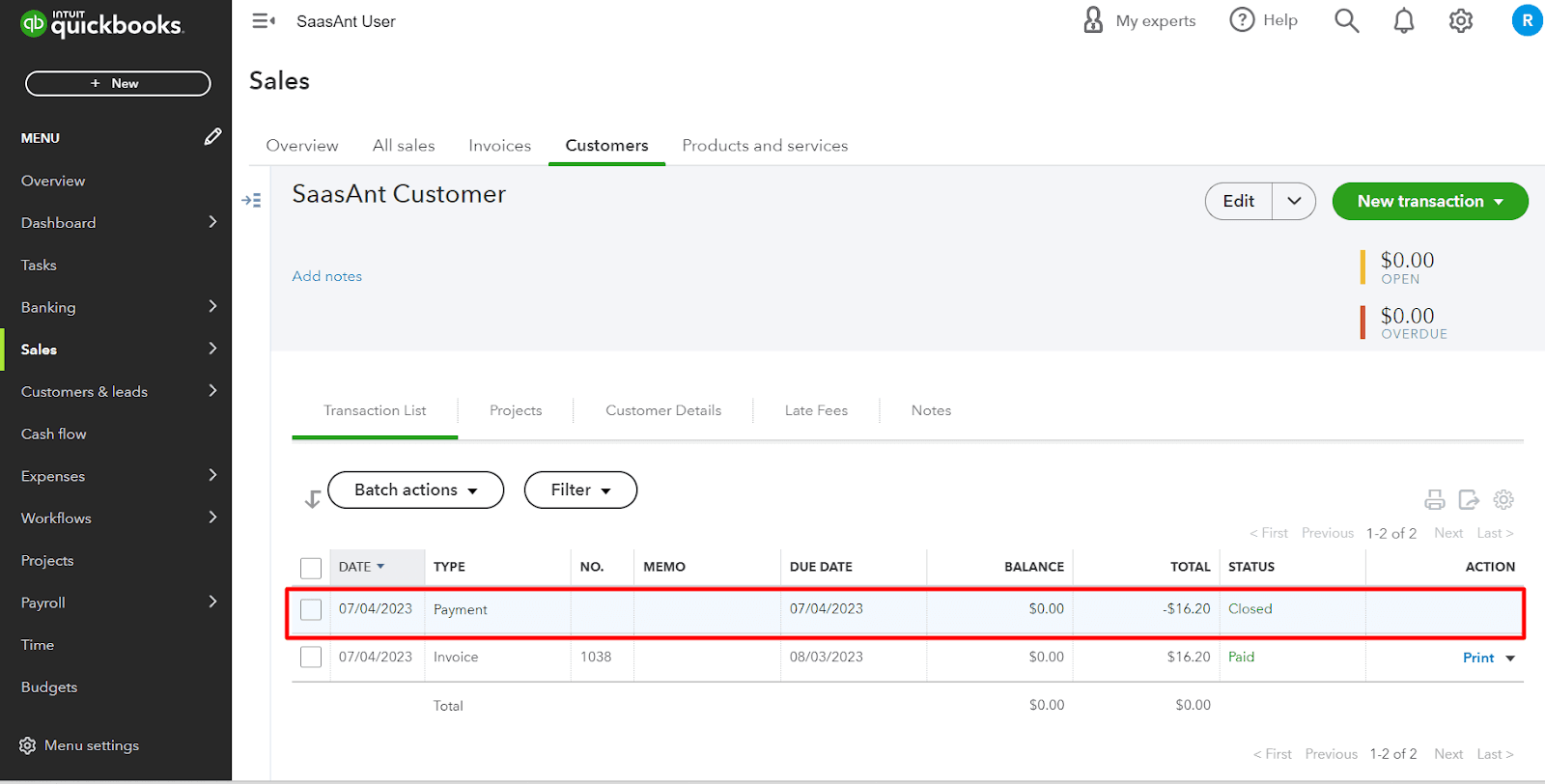
Task: Open the Projects sub-tab
Action: click(516, 410)
